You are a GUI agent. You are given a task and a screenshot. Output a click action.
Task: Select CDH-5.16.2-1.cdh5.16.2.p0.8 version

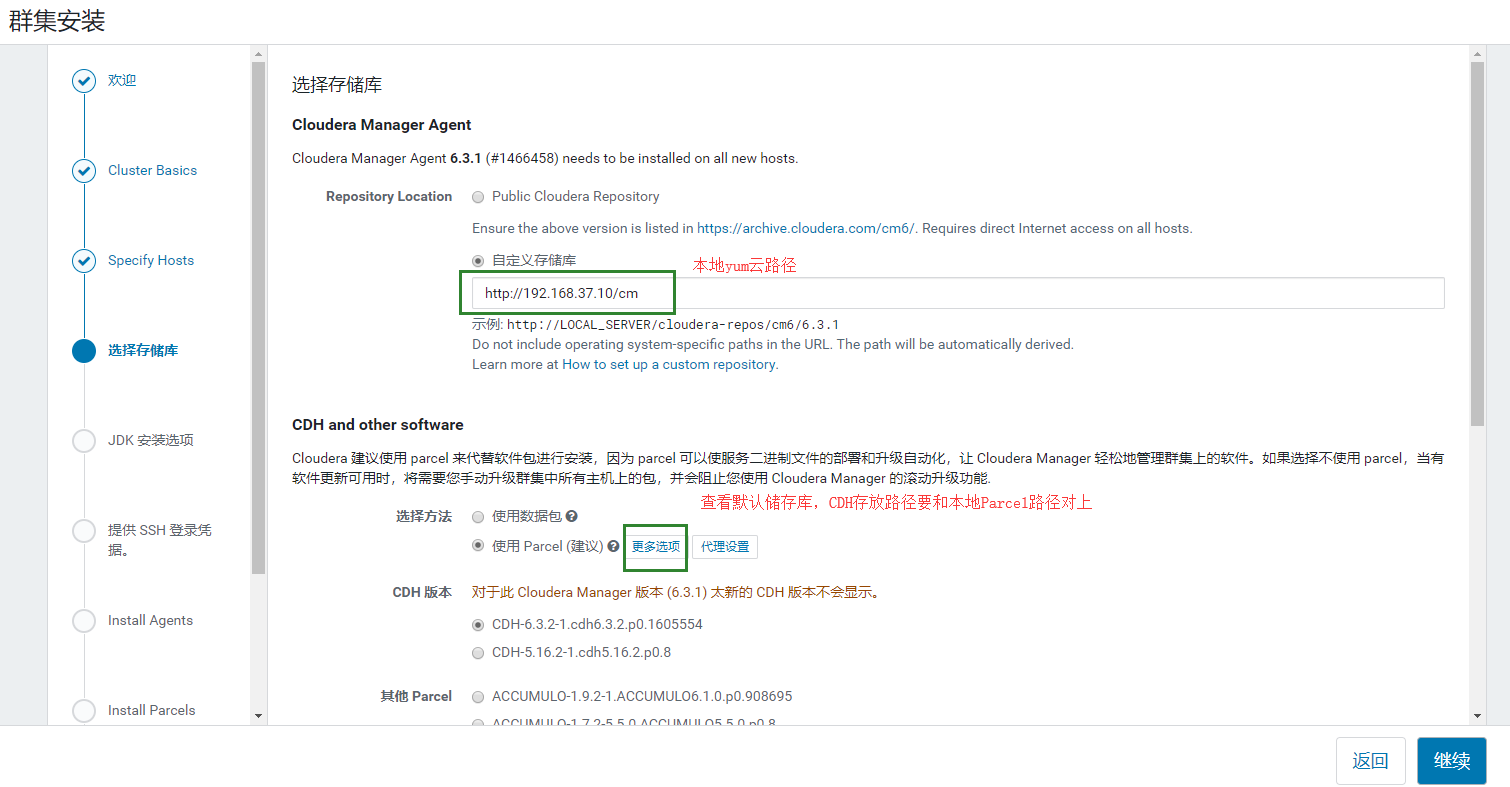coord(479,653)
